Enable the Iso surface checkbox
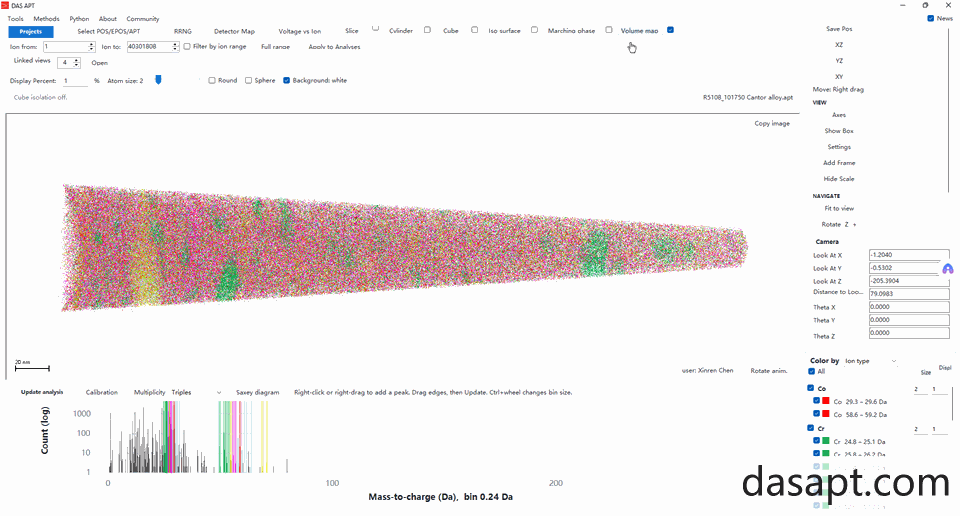 (x=534, y=29)
